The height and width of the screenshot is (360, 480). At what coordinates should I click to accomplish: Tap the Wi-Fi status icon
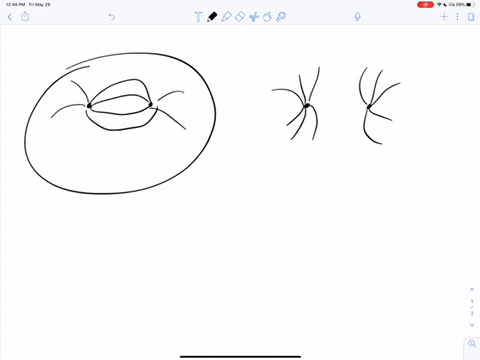coord(439,5)
